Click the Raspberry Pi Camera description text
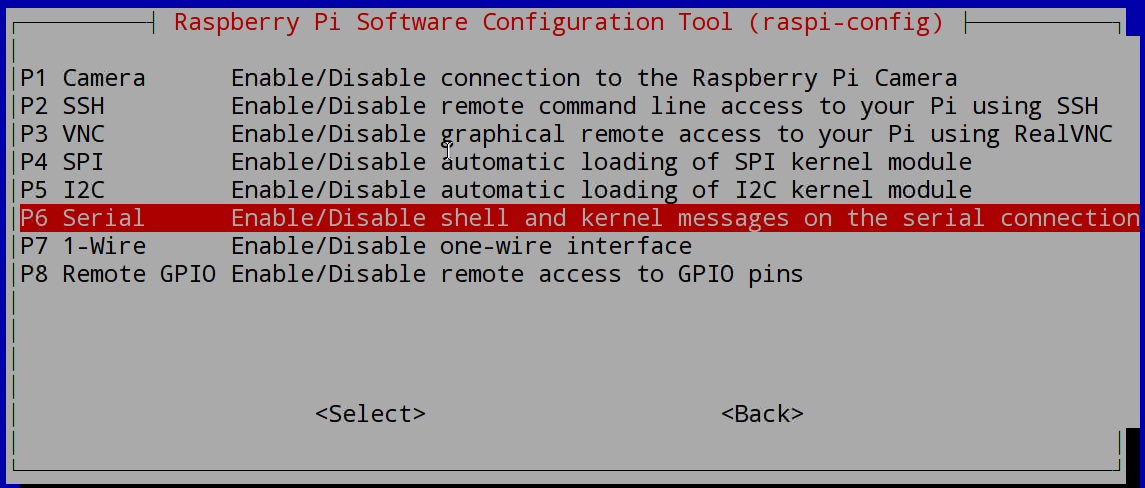 click(594, 77)
